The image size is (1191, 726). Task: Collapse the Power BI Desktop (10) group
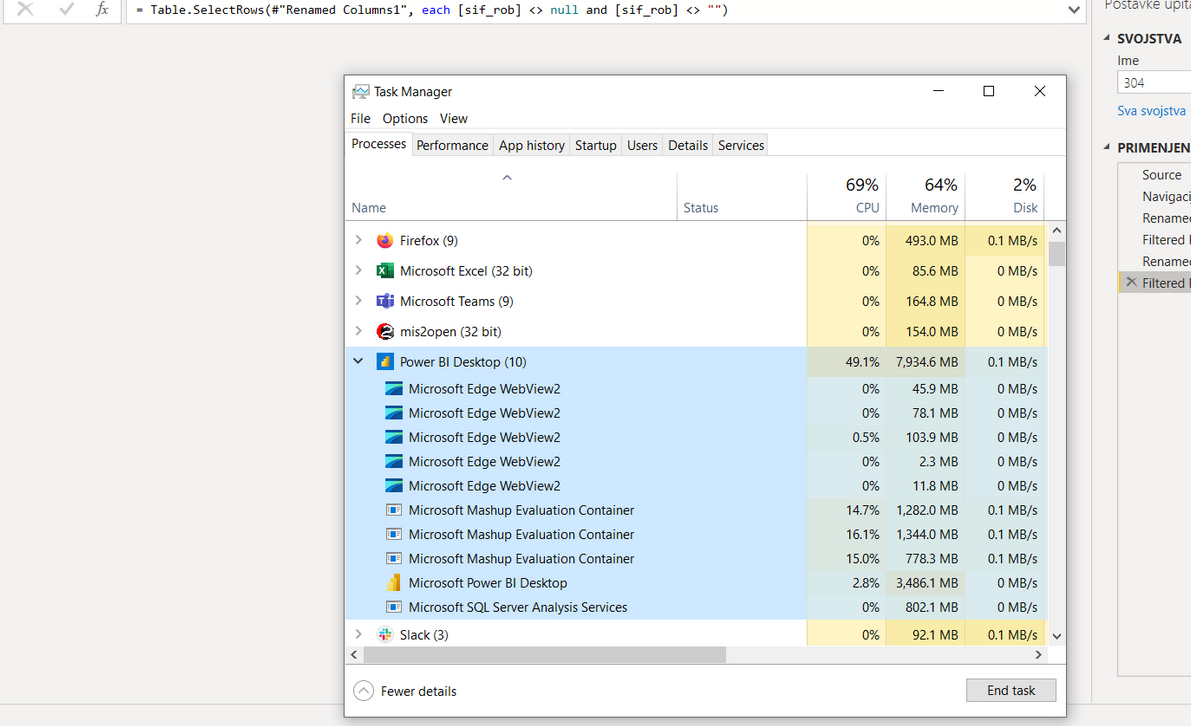[359, 361]
